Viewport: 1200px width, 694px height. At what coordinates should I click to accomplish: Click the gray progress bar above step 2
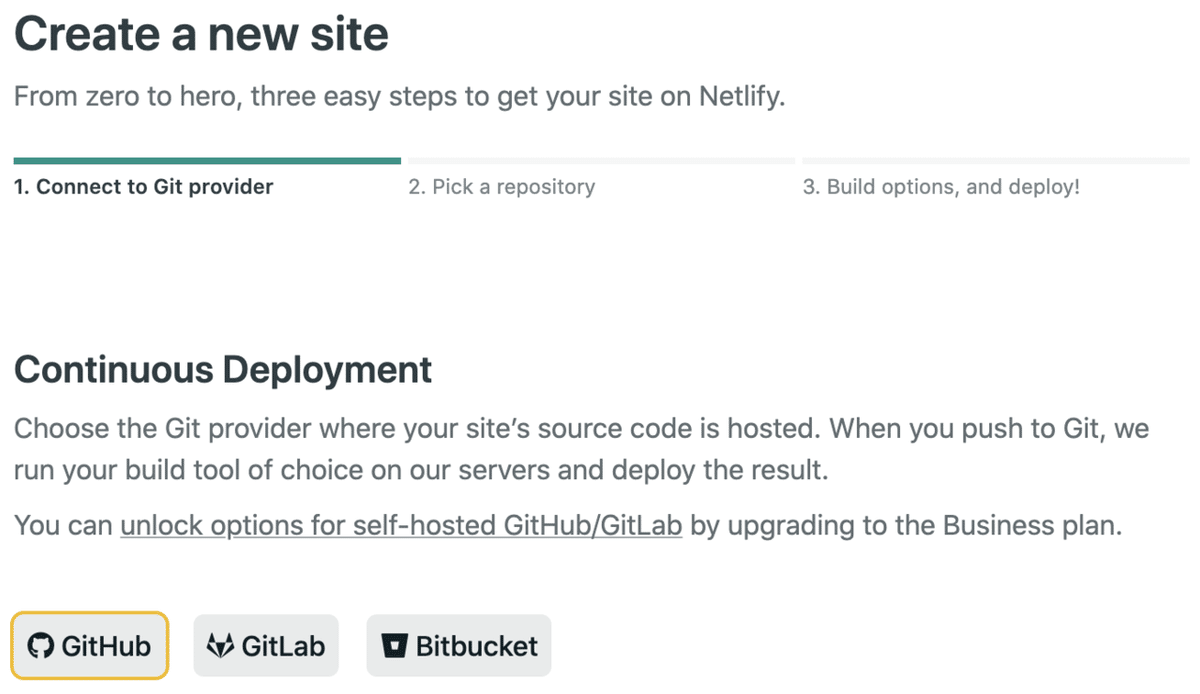(x=601, y=160)
